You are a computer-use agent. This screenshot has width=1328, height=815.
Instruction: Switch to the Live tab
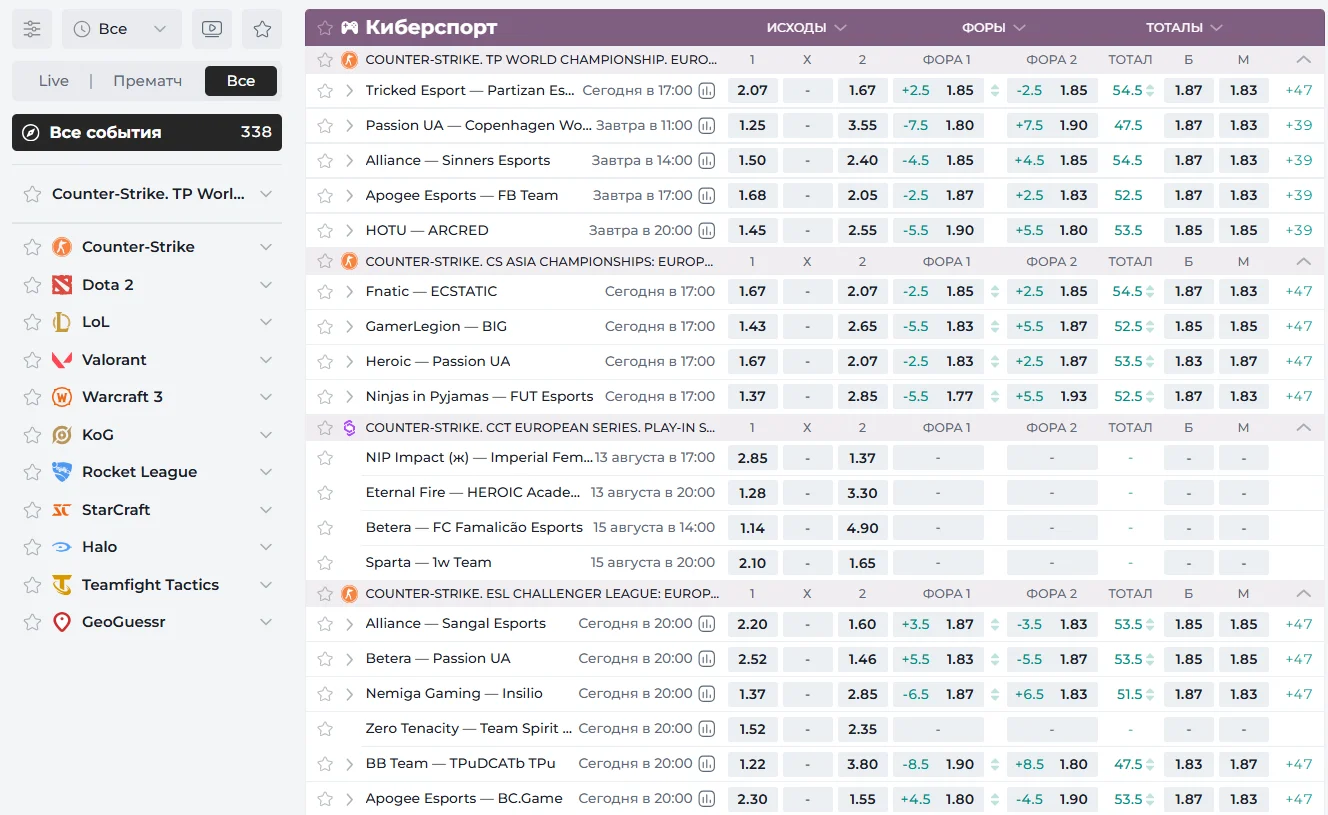(54, 81)
